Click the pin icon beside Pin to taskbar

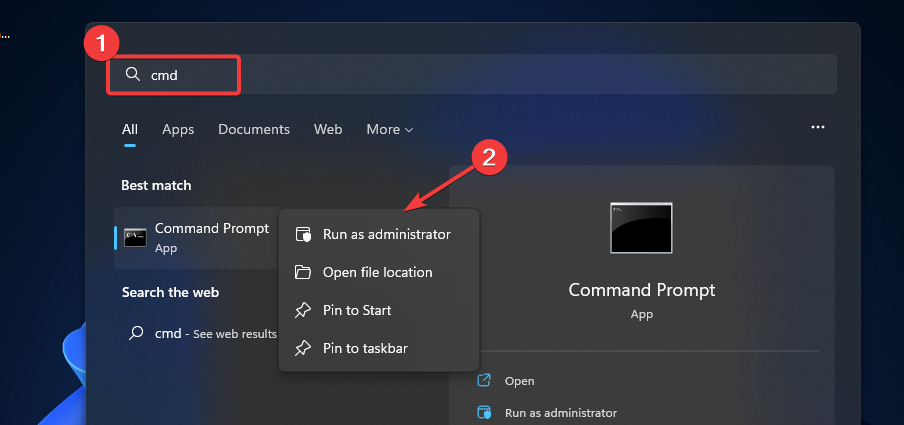(x=303, y=349)
